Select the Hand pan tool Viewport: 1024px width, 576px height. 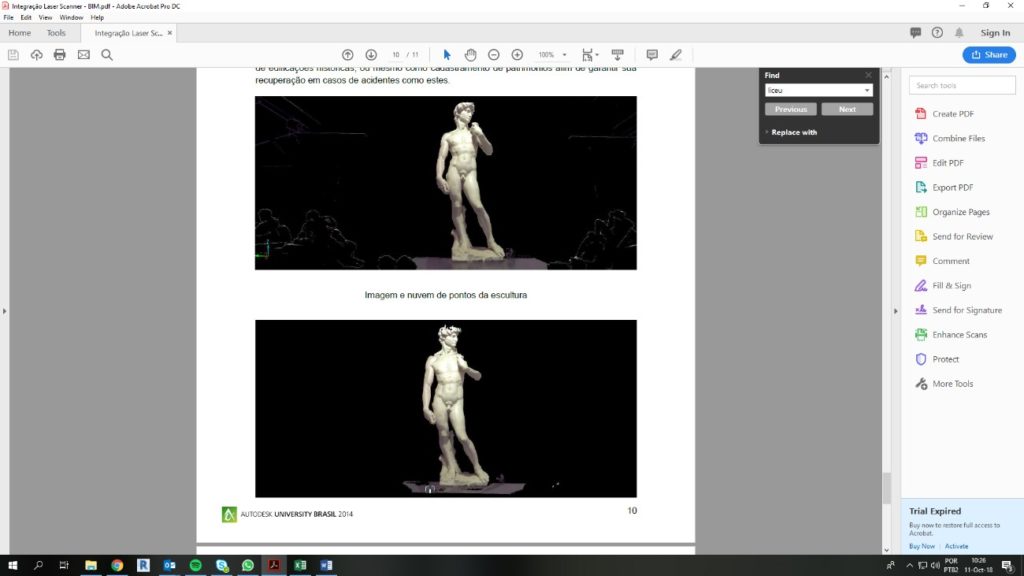pyautogui.click(x=470, y=54)
